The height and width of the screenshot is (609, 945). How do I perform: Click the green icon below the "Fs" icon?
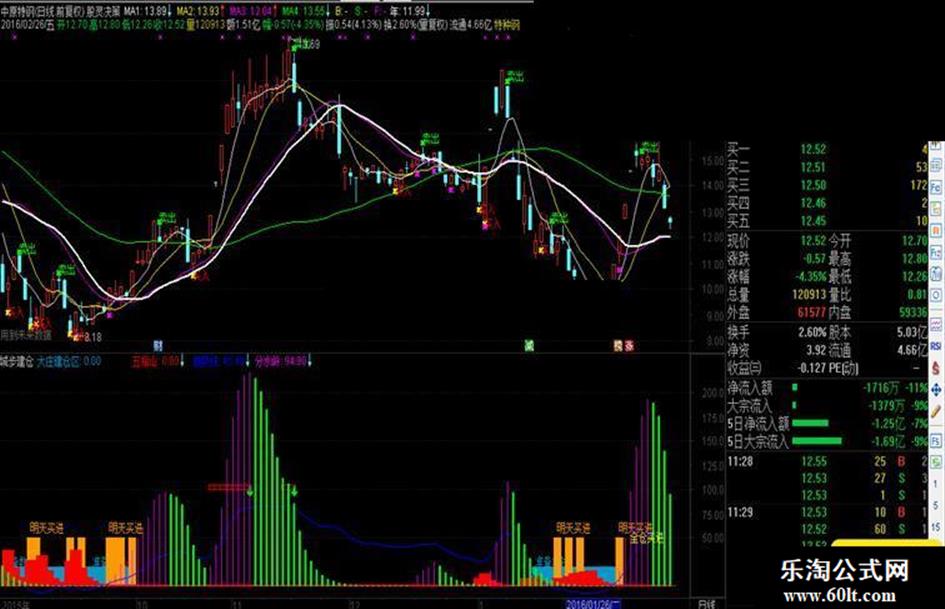click(936, 462)
